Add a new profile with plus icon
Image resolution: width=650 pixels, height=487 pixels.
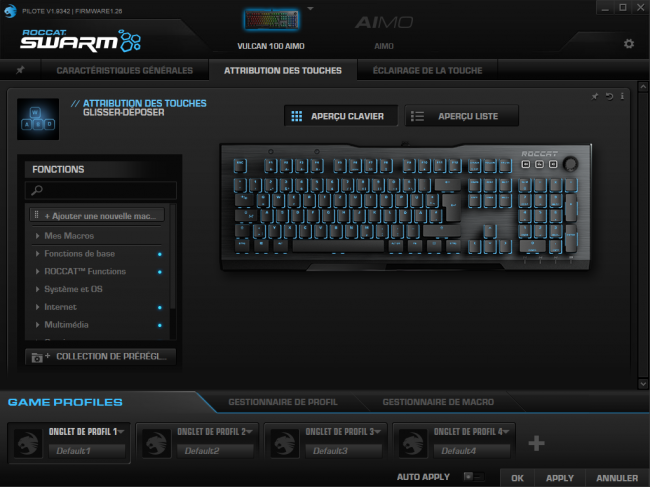point(536,443)
